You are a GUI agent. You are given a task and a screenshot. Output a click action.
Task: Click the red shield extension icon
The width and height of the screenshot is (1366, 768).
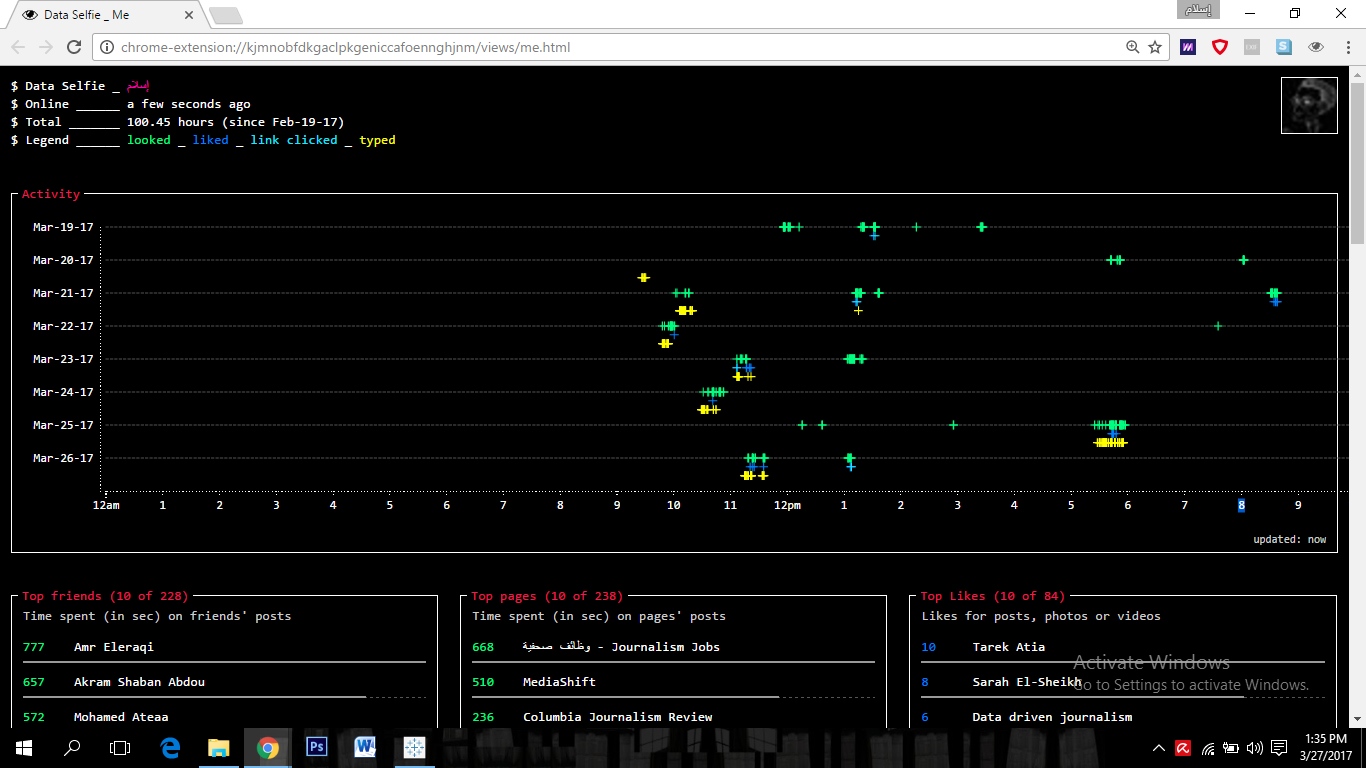1220,47
